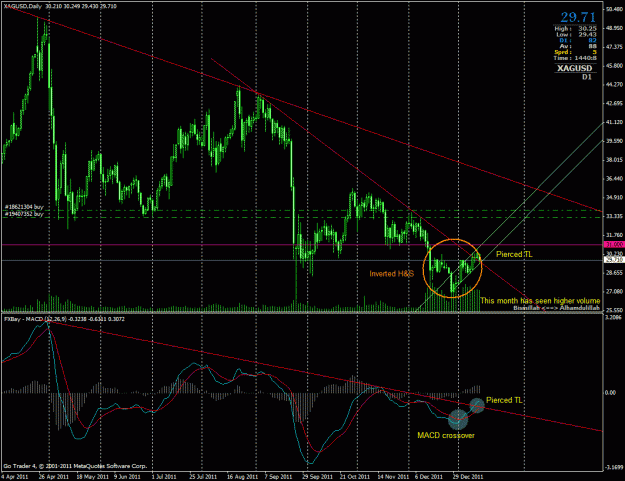Click the '6 Dec 2011' date label

[429, 477]
